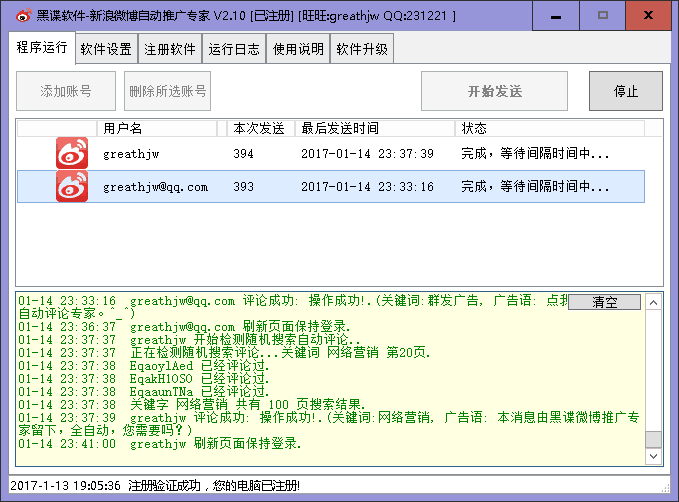Viewport: 679px width, 502px height.
Task: Click the Weibo icon in the greathjw@qq.com row
Action: coord(72,186)
